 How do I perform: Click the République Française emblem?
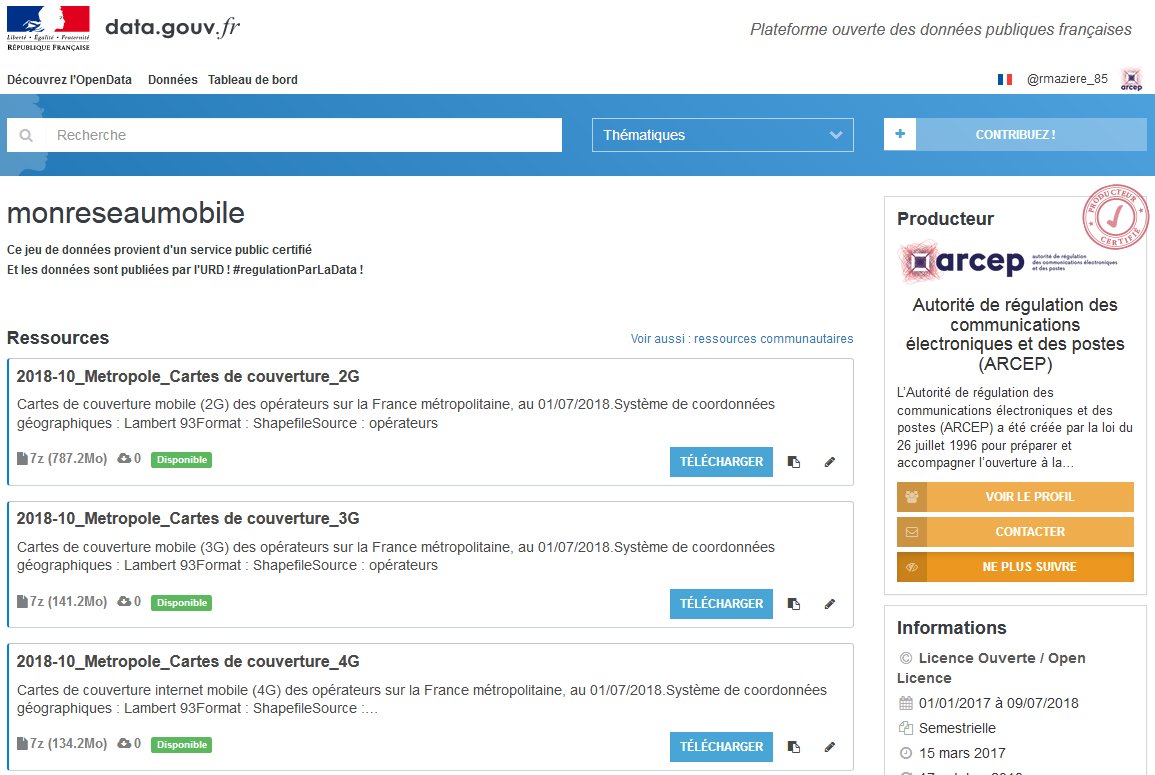click(x=49, y=29)
